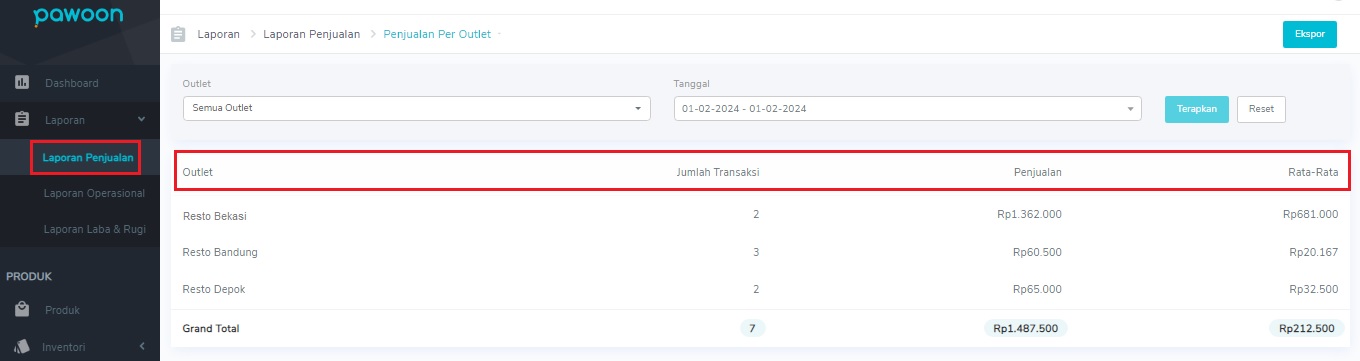The height and width of the screenshot is (361, 1360).
Task: Click the Resto Bekasi row name
Action: click(215, 216)
